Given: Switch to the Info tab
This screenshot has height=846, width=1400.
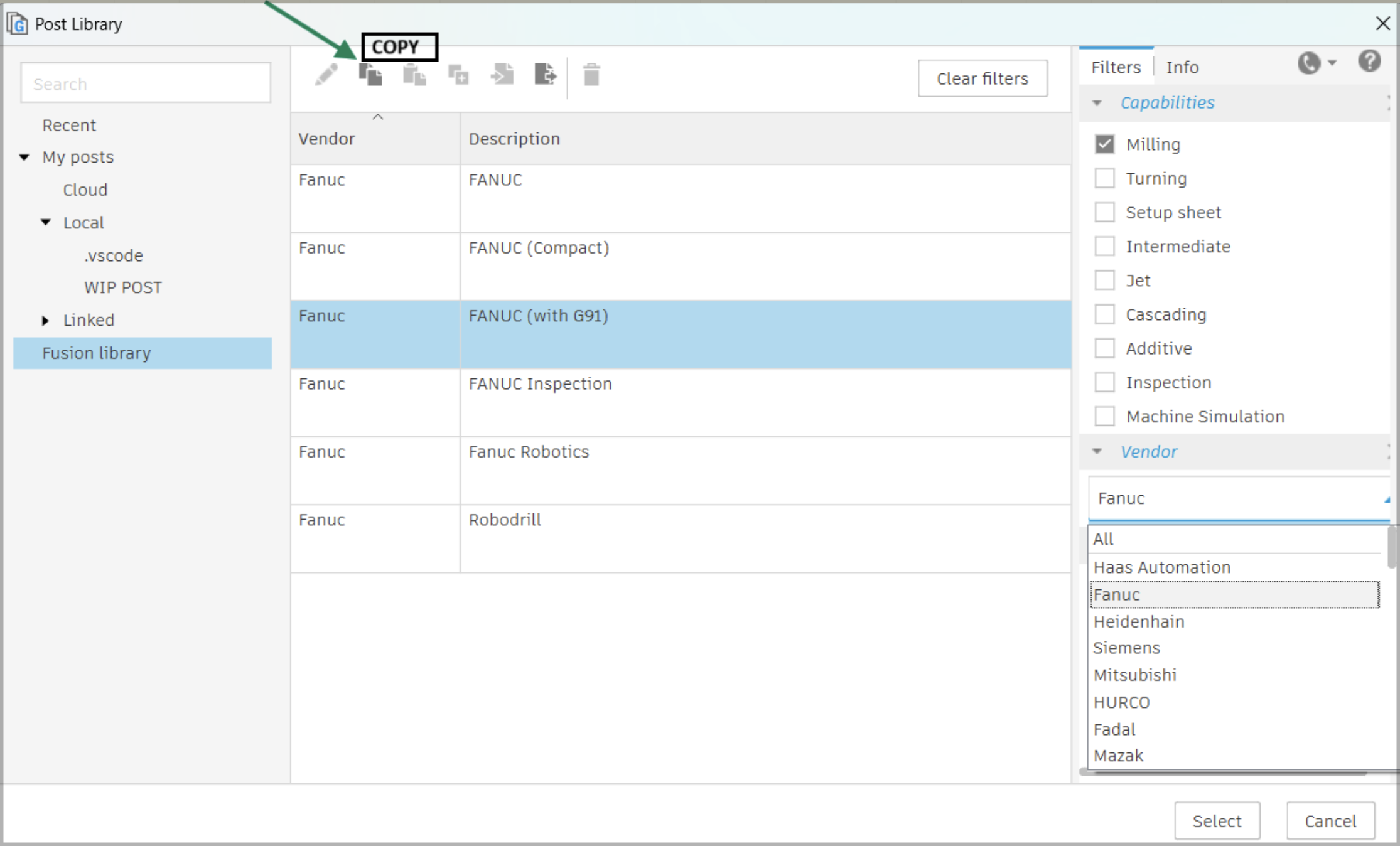Looking at the screenshot, I should [1182, 67].
